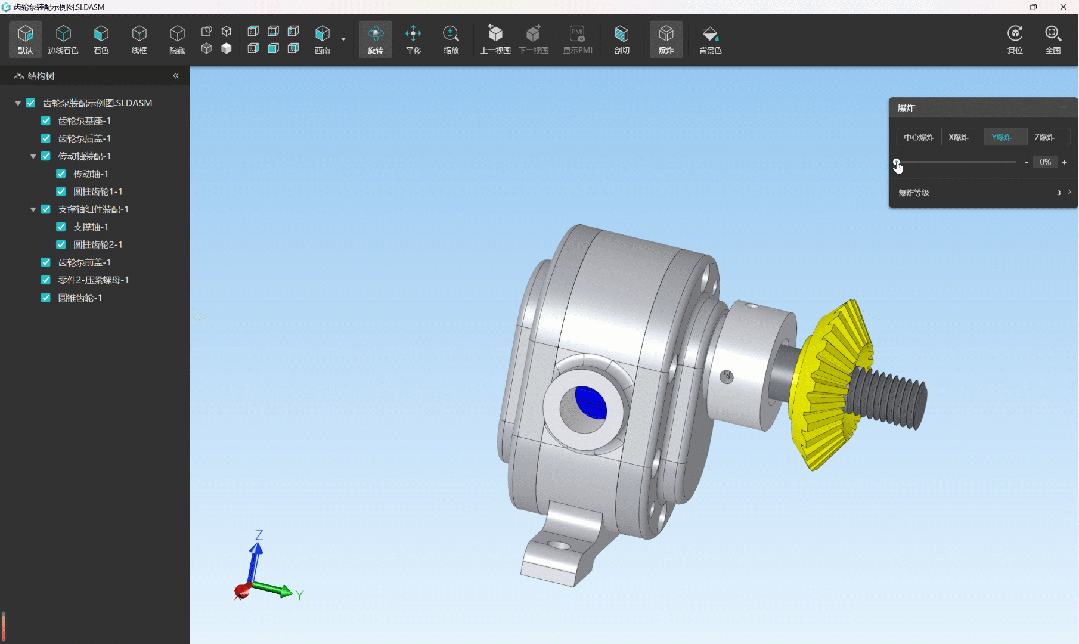Click the plus button to increase explosion
Image resolution: width=1079 pixels, height=644 pixels.
(1064, 162)
